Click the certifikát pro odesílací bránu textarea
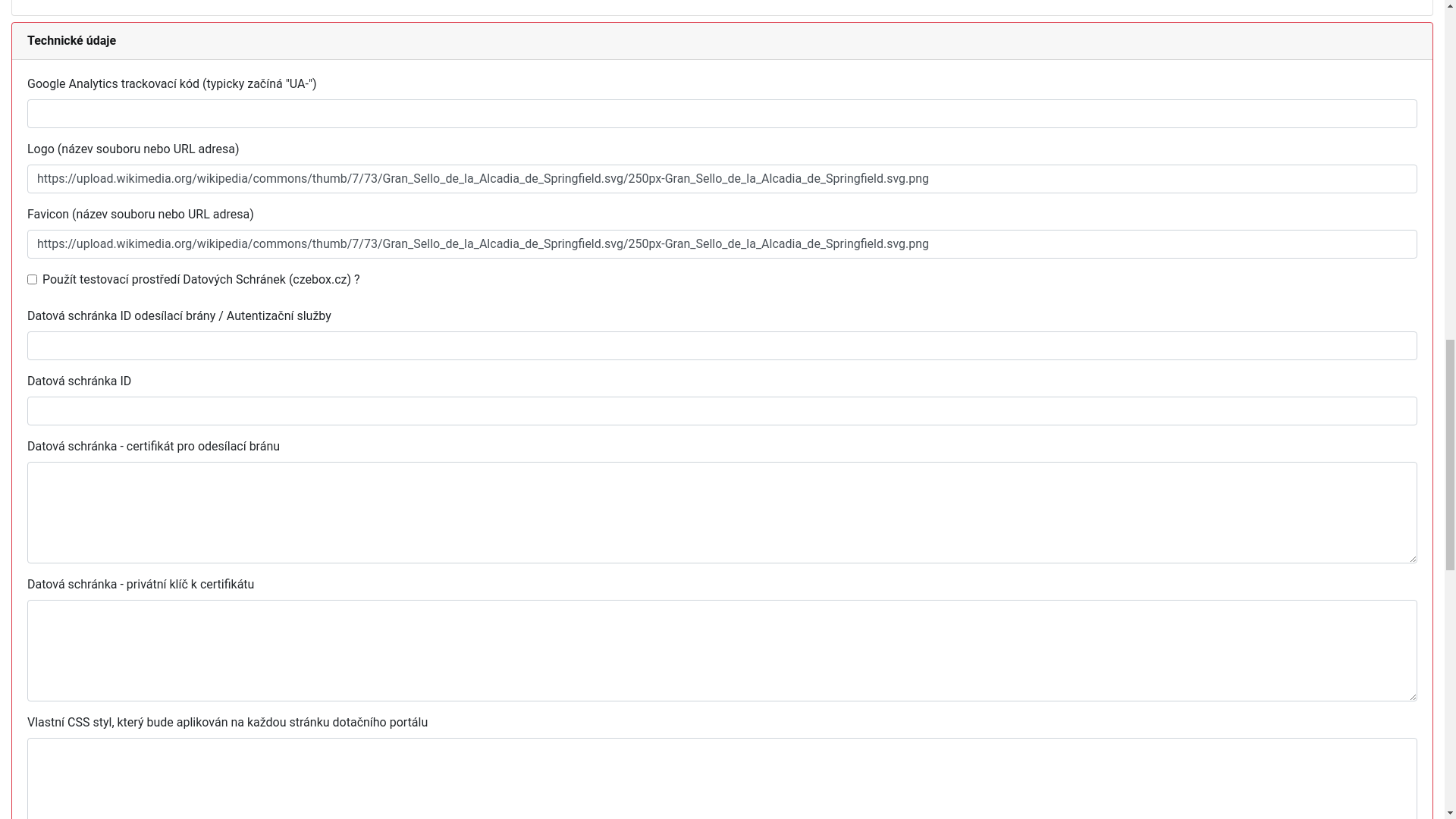The image size is (1456, 819). 721,513
